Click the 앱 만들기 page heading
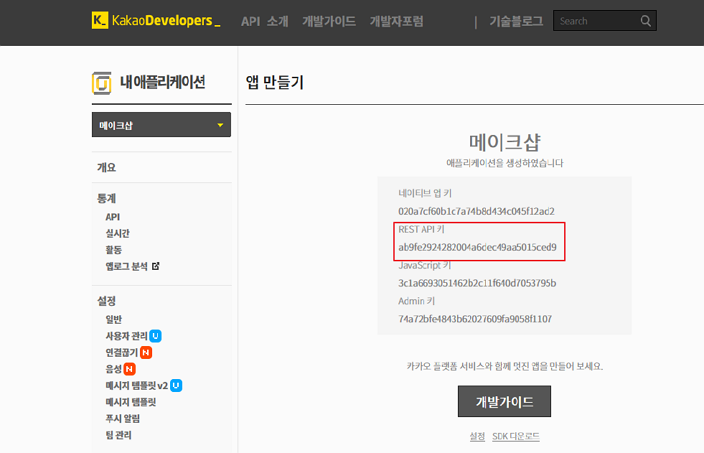This screenshot has width=704, height=453. click(x=275, y=83)
